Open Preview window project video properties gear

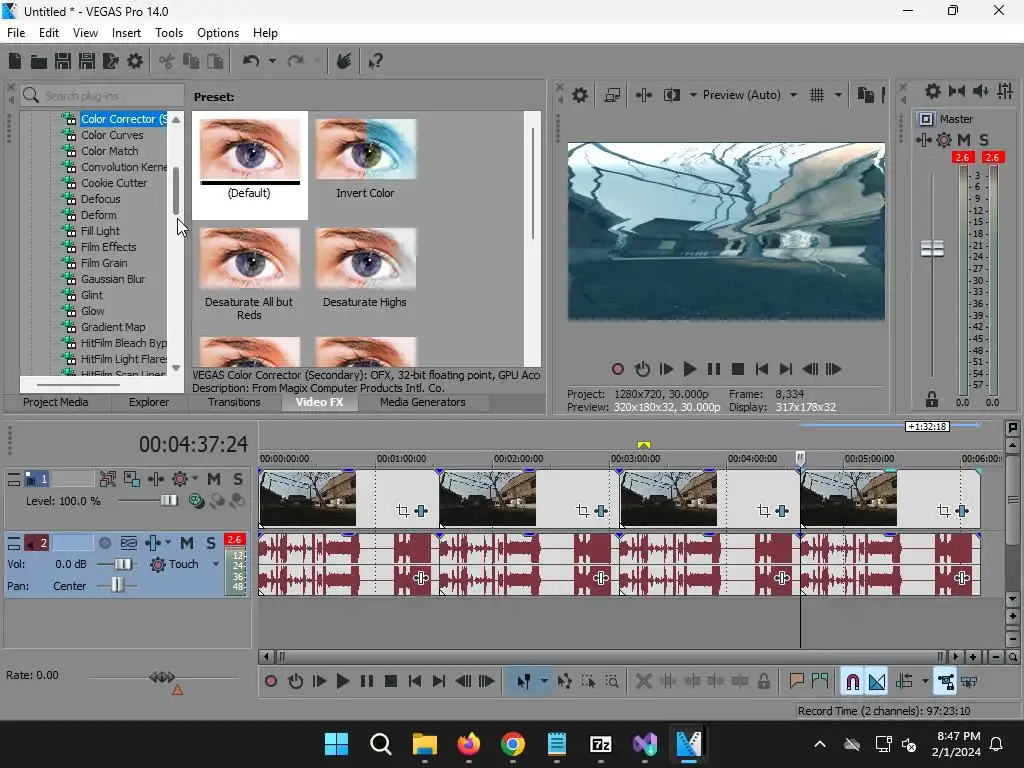(x=580, y=95)
